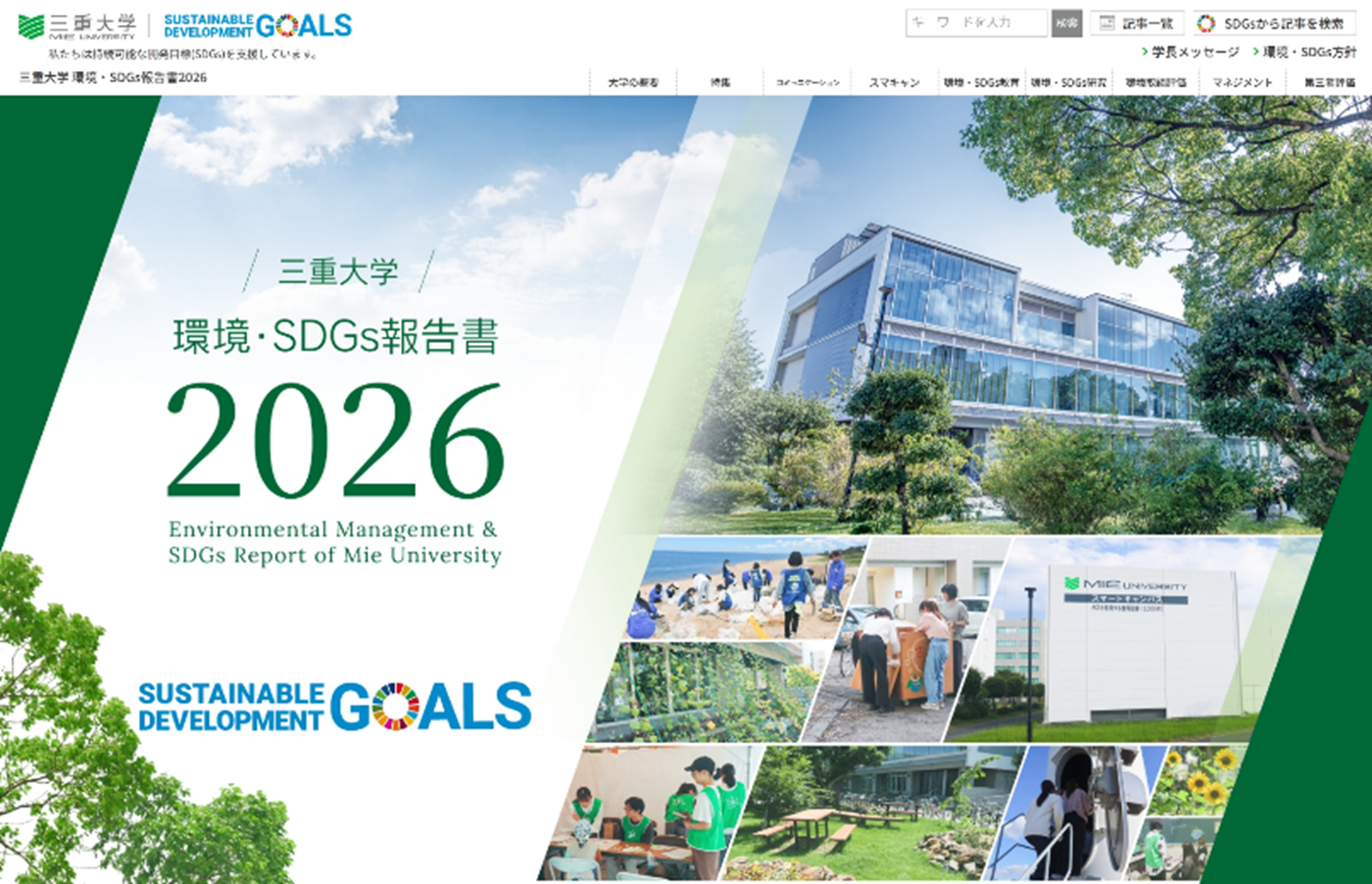Open SDGsから記事を検索 button
Image resolution: width=1372 pixels, height=884 pixels.
click(x=1273, y=23)
